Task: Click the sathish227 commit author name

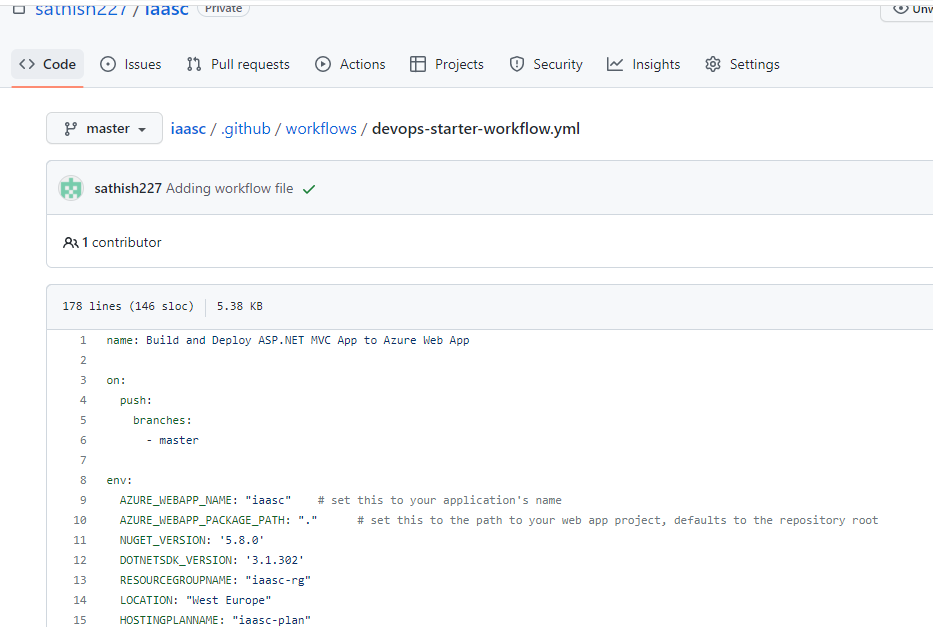Action: (128, 188)
